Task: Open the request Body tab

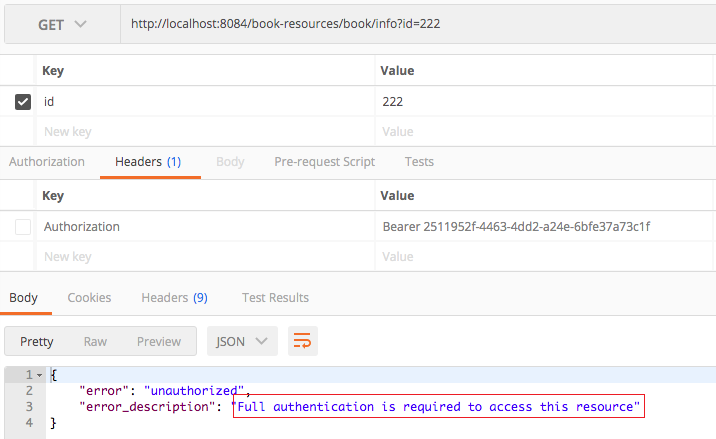Action: coord(230,162)
